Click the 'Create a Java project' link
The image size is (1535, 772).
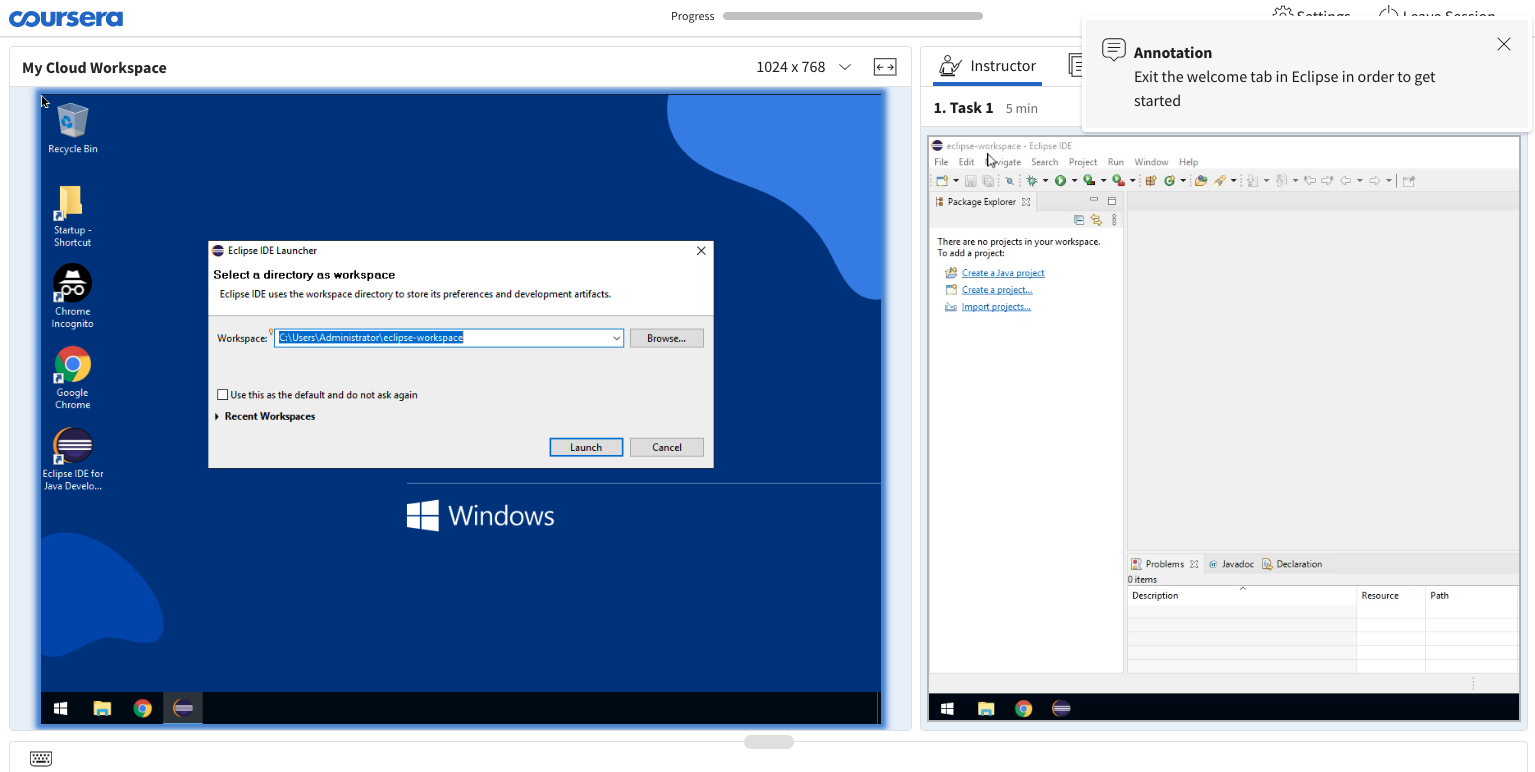pyautogui.click(x=1003, y=273)
